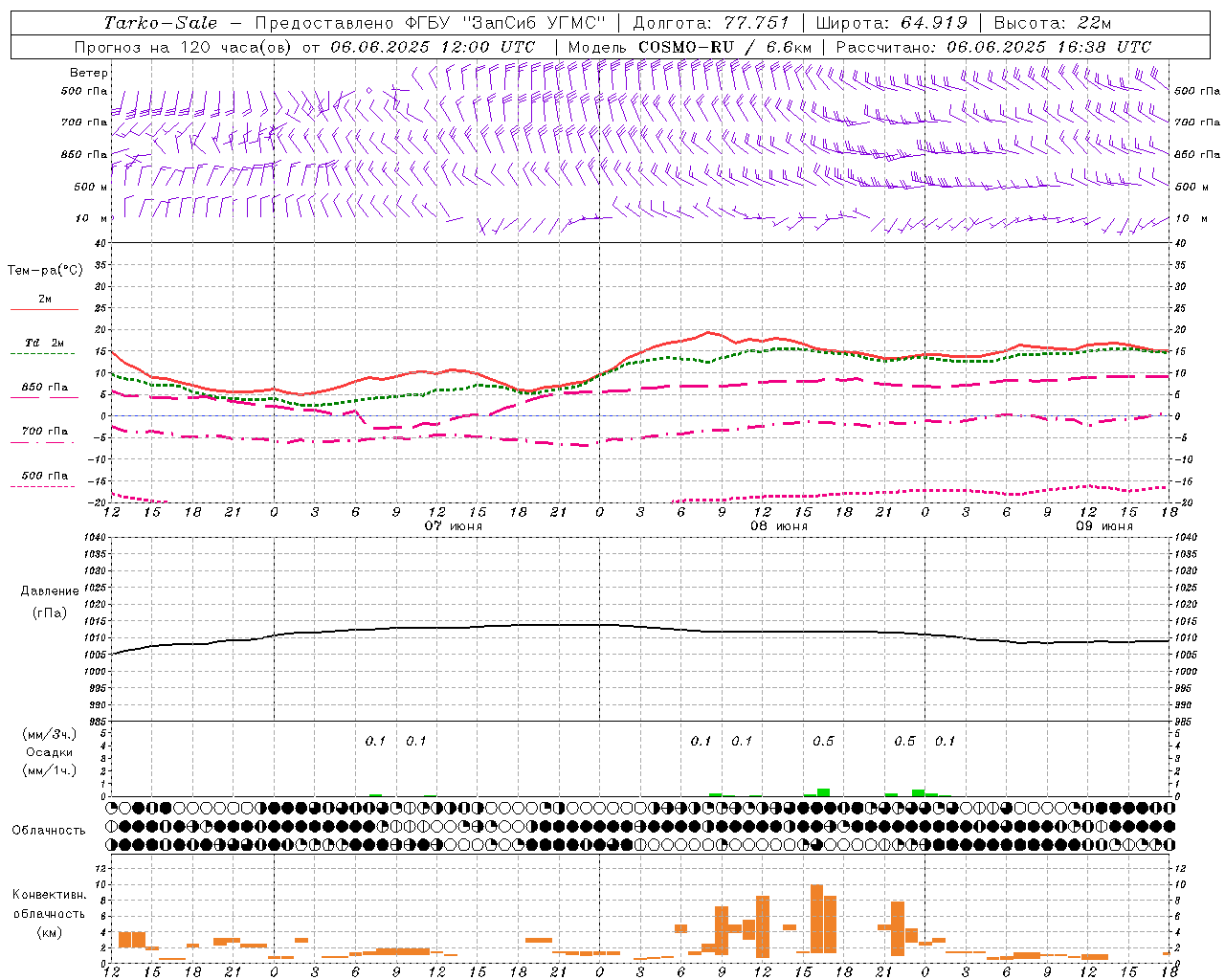
Task: Click 'Рассчитано: 06.06.2025 16:38 UTC' timestamp
Action: pyautogui.click(x=993, y=47)
